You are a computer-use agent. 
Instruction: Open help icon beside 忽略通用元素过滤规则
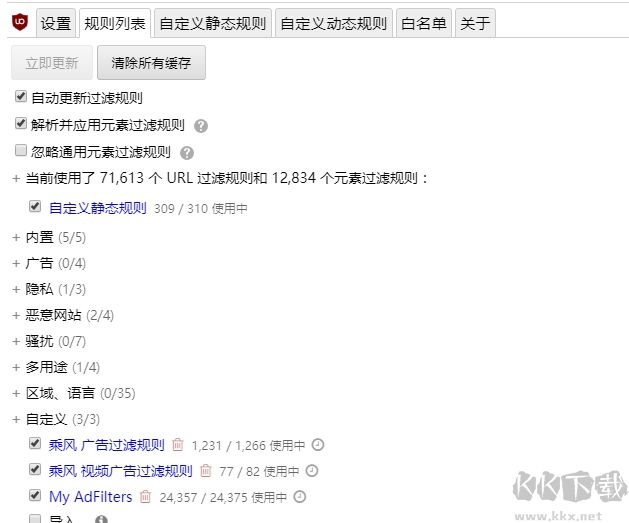coord(187,153)
